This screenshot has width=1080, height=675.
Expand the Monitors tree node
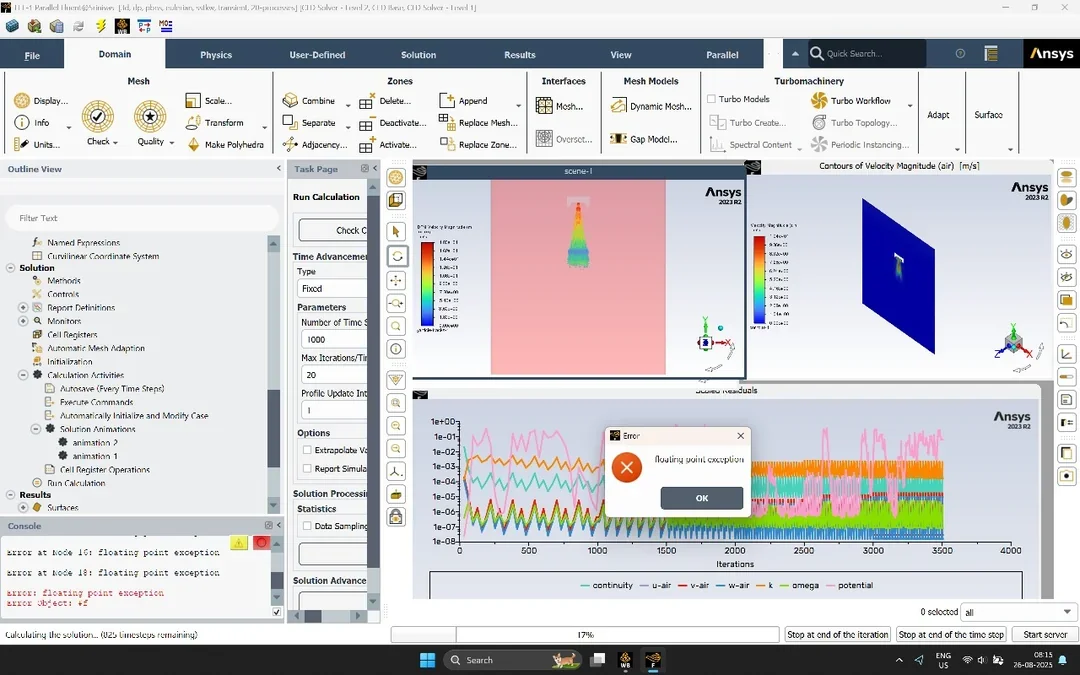[x=23, y=321]
